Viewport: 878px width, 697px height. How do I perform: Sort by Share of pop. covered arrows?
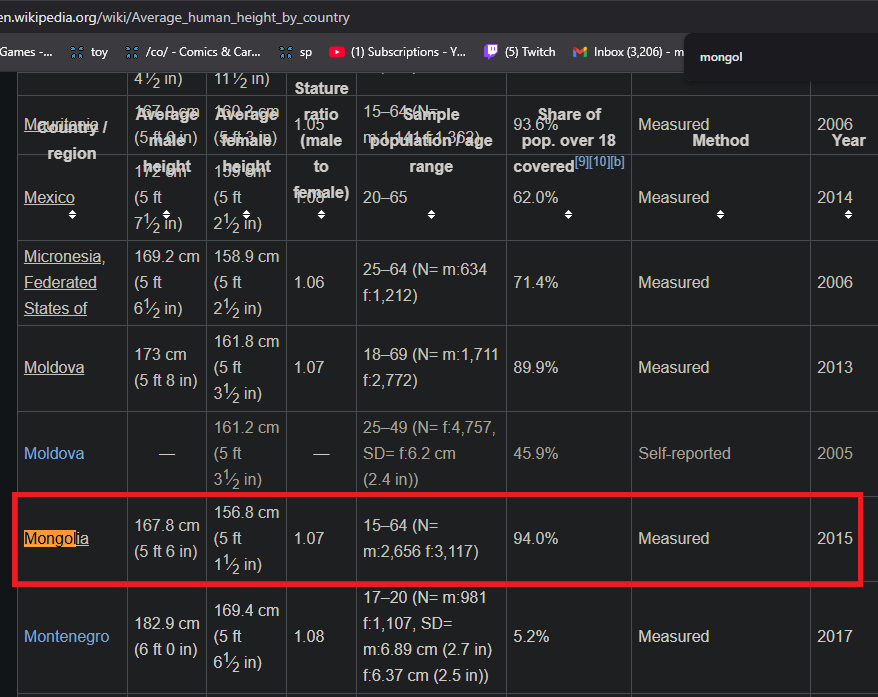tap(568, 214)
